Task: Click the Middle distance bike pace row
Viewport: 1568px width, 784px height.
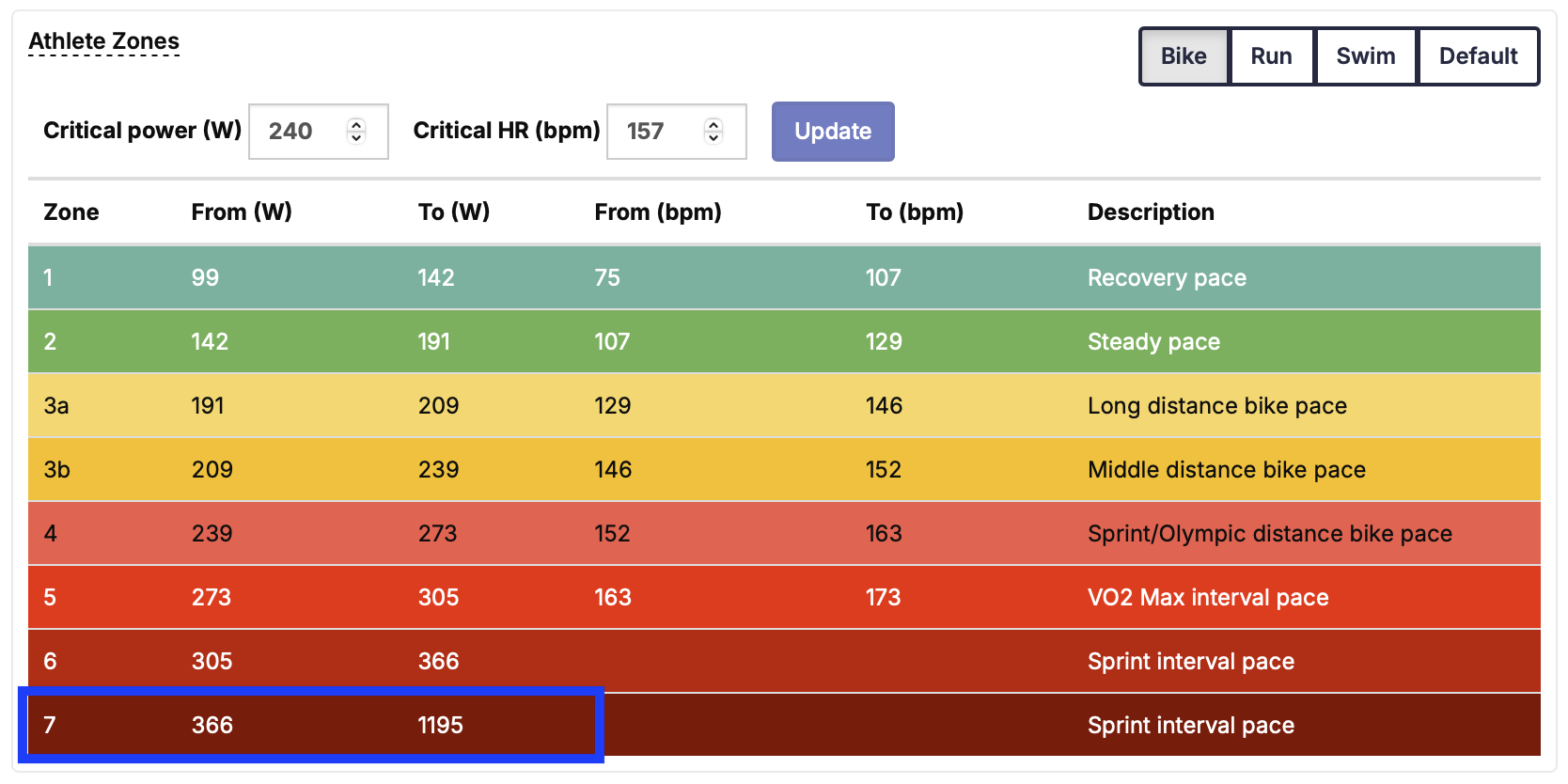Action: (x=784, y=469)
